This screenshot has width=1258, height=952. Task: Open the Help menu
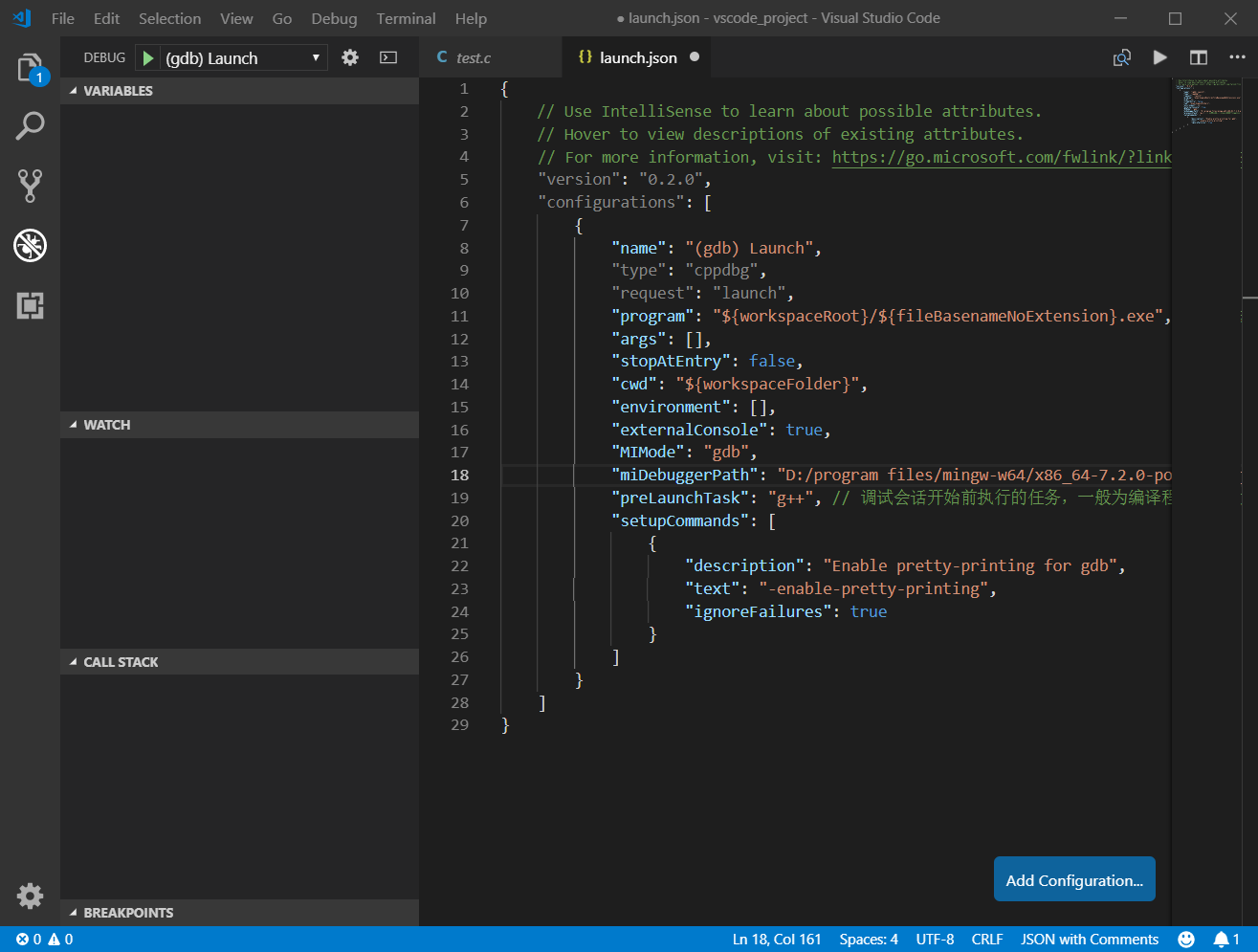point(471,18)
